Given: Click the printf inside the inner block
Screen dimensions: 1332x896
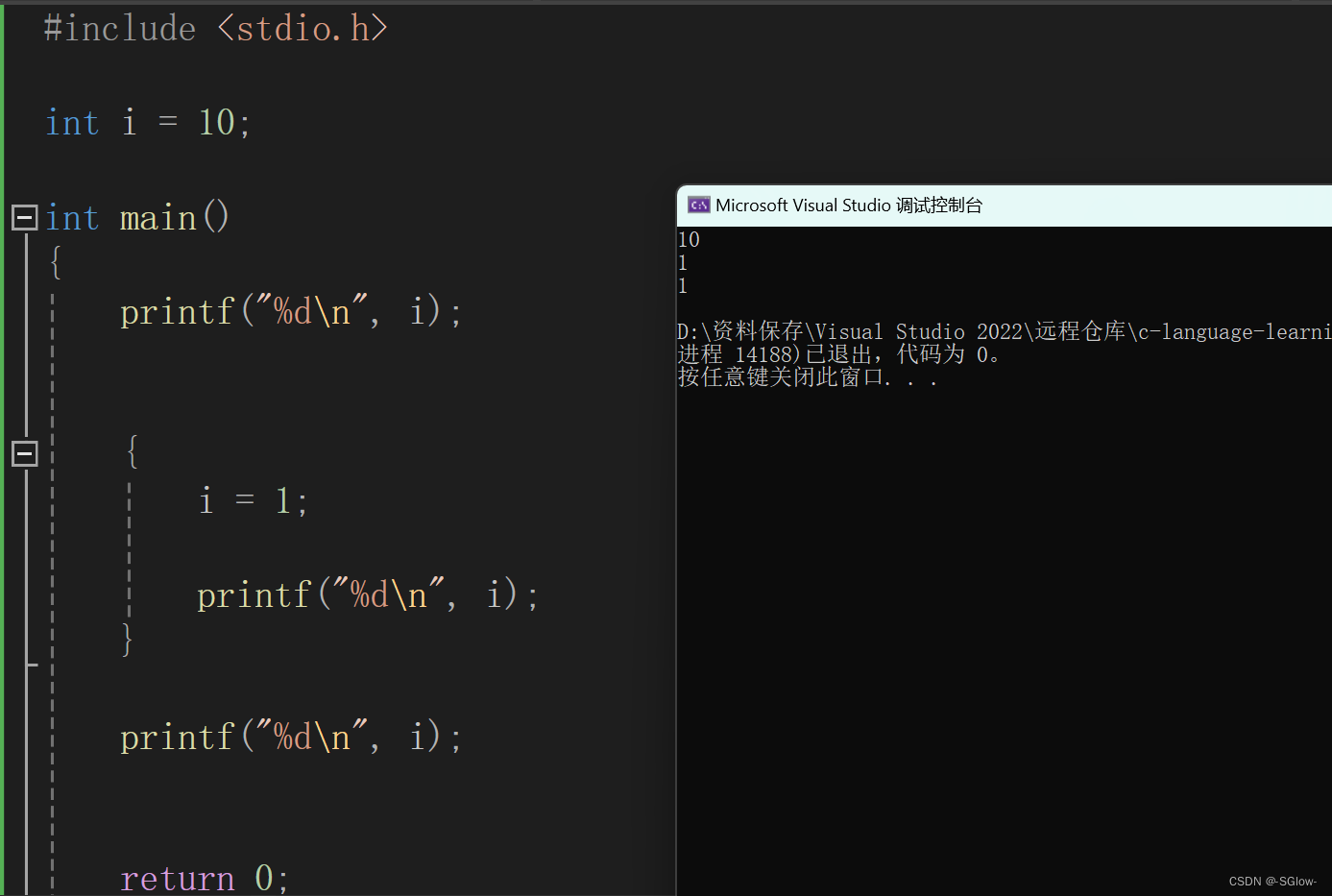Looking at the screenshot, I should (368, 594).
